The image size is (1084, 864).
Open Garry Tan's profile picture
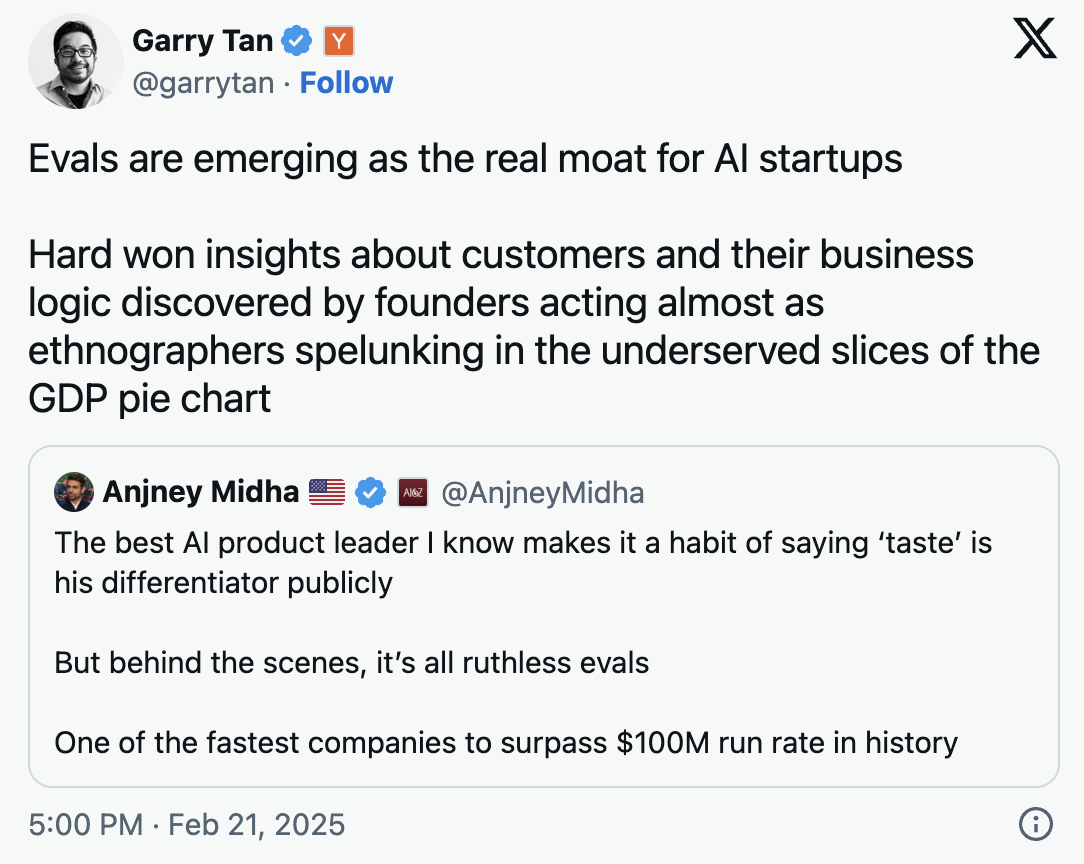[75, 60]
